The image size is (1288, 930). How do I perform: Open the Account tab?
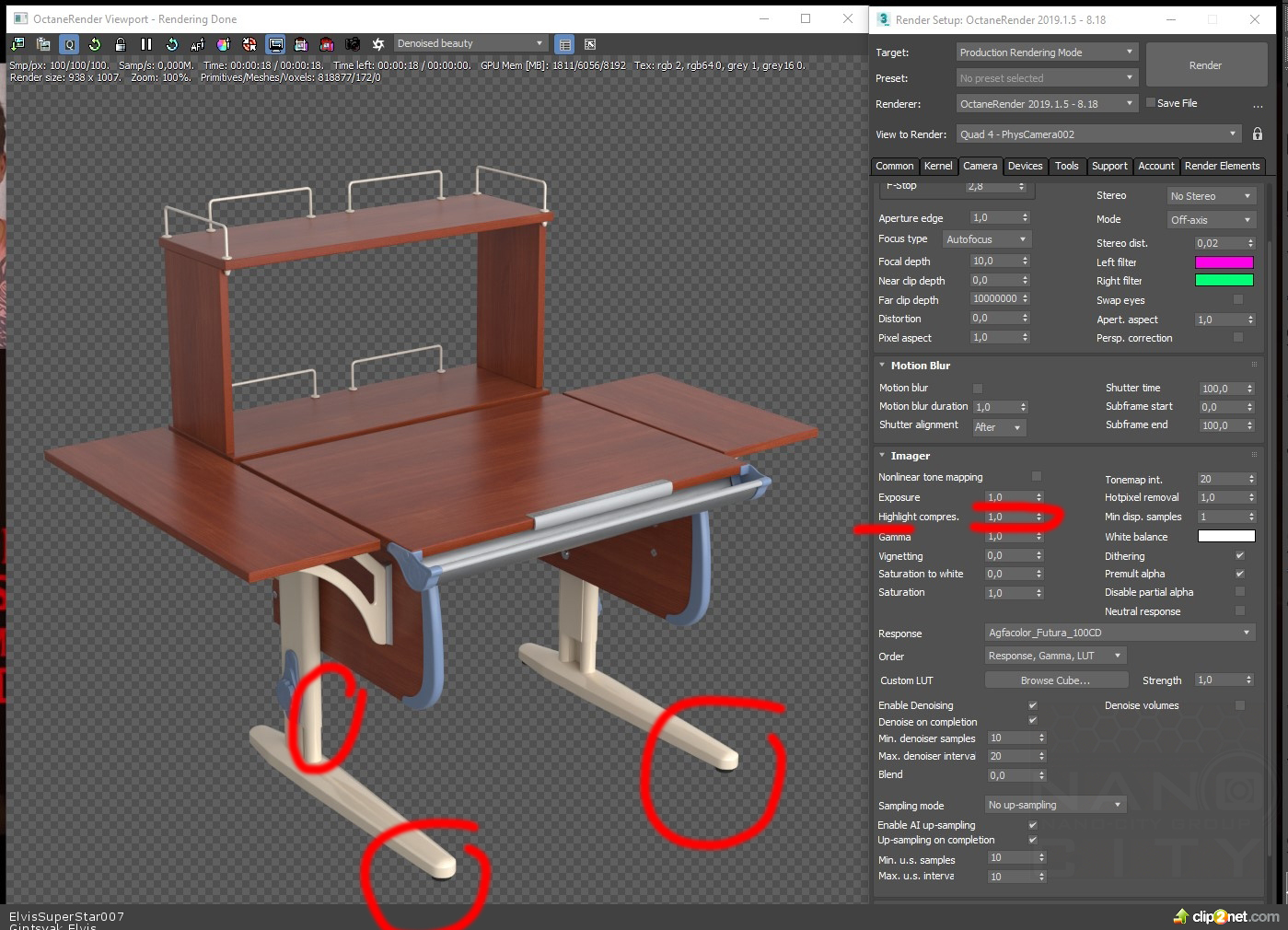pyautogui.click(x=1156, y=166)
